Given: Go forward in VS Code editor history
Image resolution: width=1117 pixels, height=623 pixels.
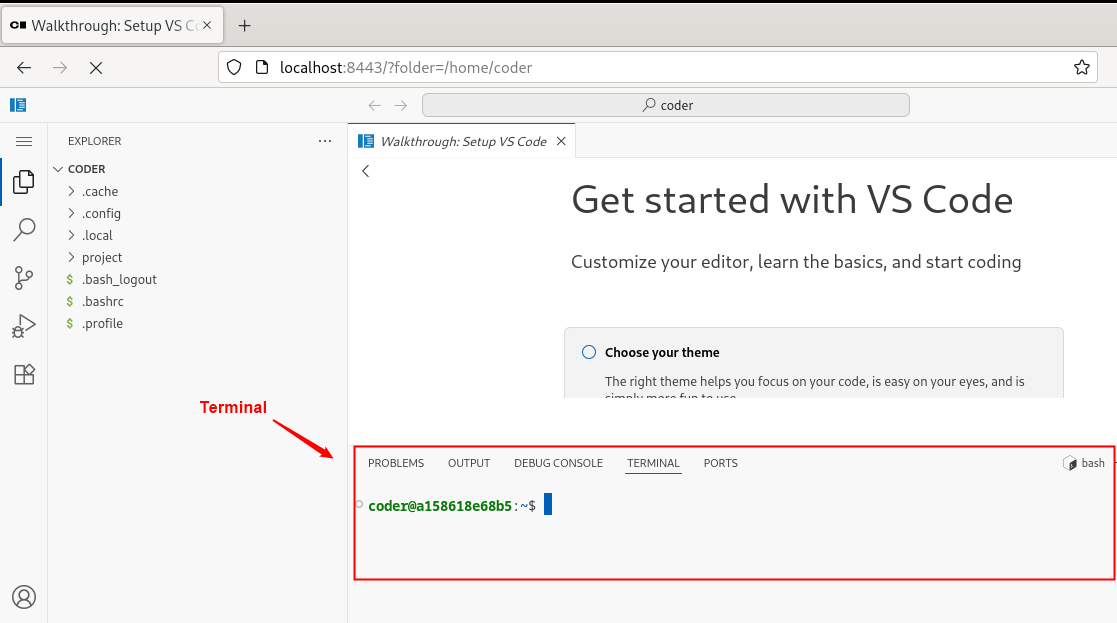Looking at the screenshot, I should (401, 105).
